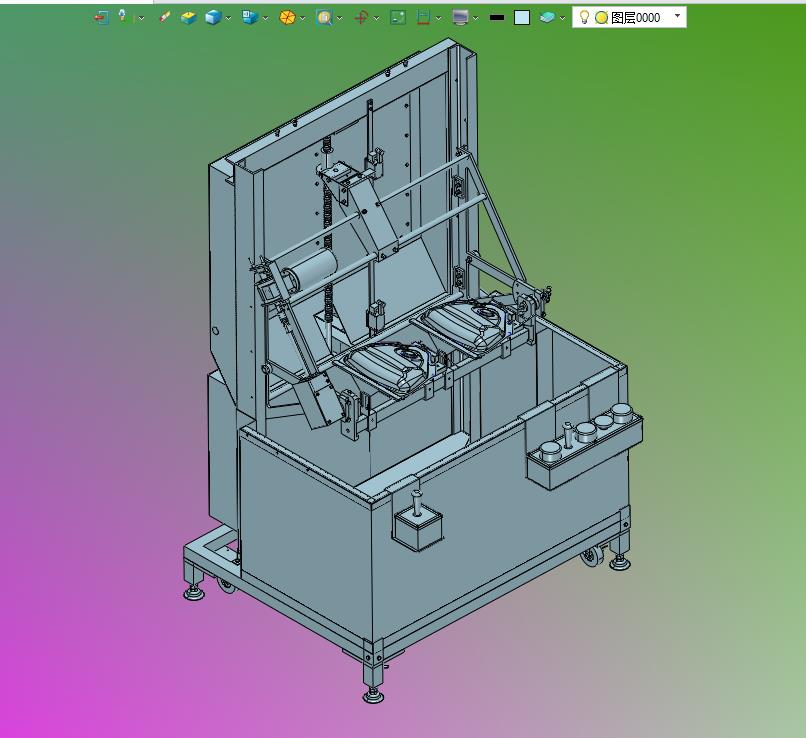Click the monitor display settings icon

[460, 18]
